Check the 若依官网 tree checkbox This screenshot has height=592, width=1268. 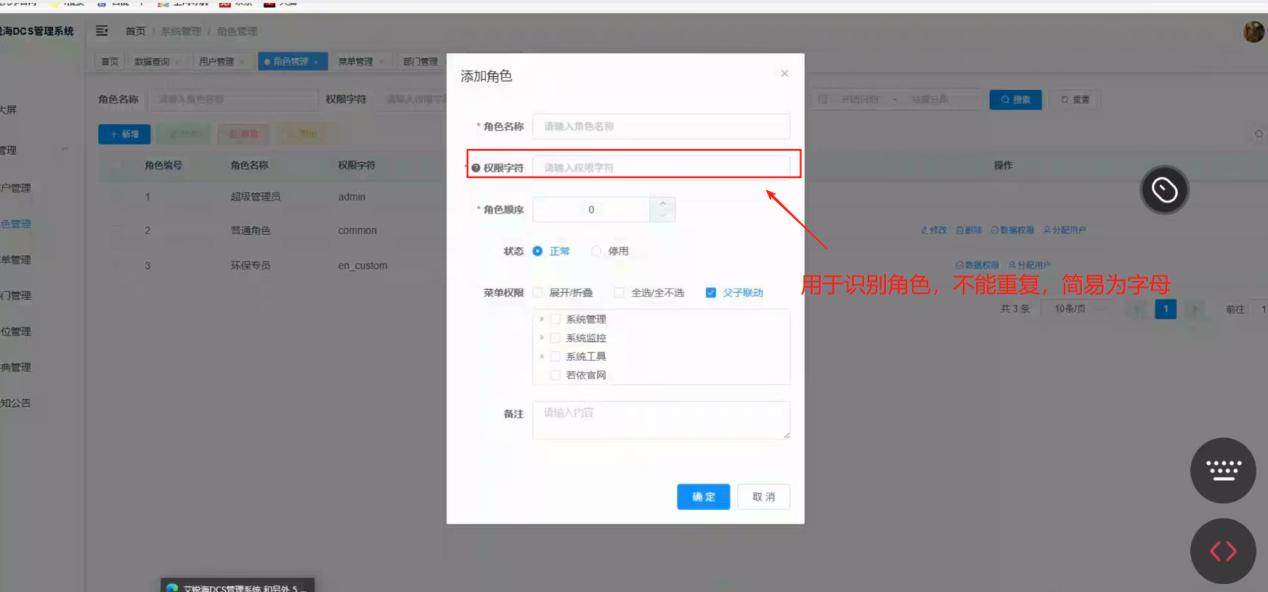click(555, 375)
